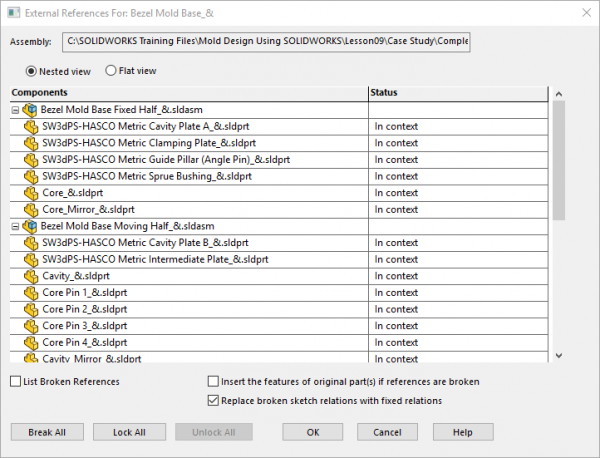Click 'In context' status for Core Pin 4
Screen dimensions: 600x458
[396, 342]
